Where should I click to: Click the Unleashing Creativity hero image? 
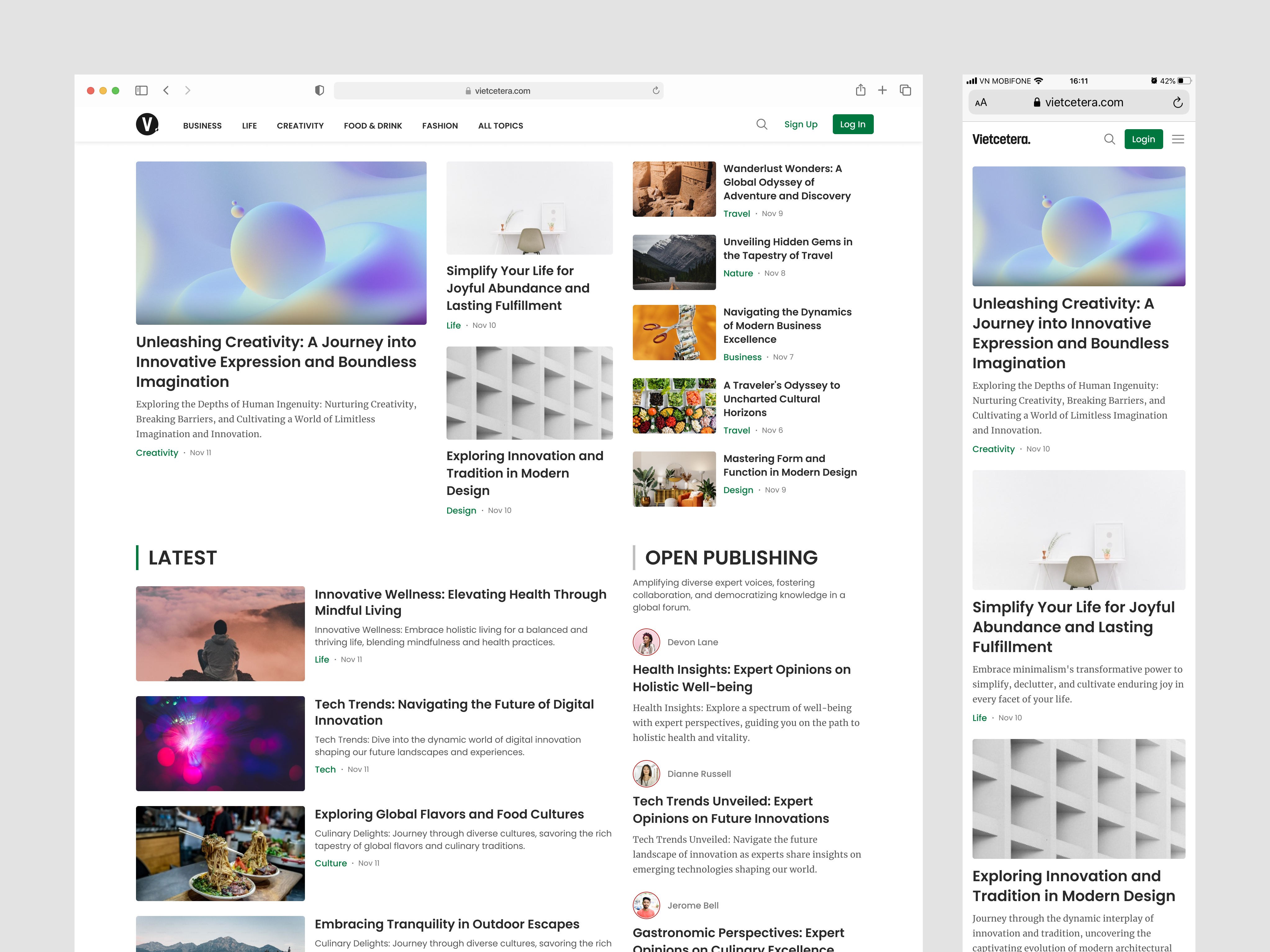281,243
